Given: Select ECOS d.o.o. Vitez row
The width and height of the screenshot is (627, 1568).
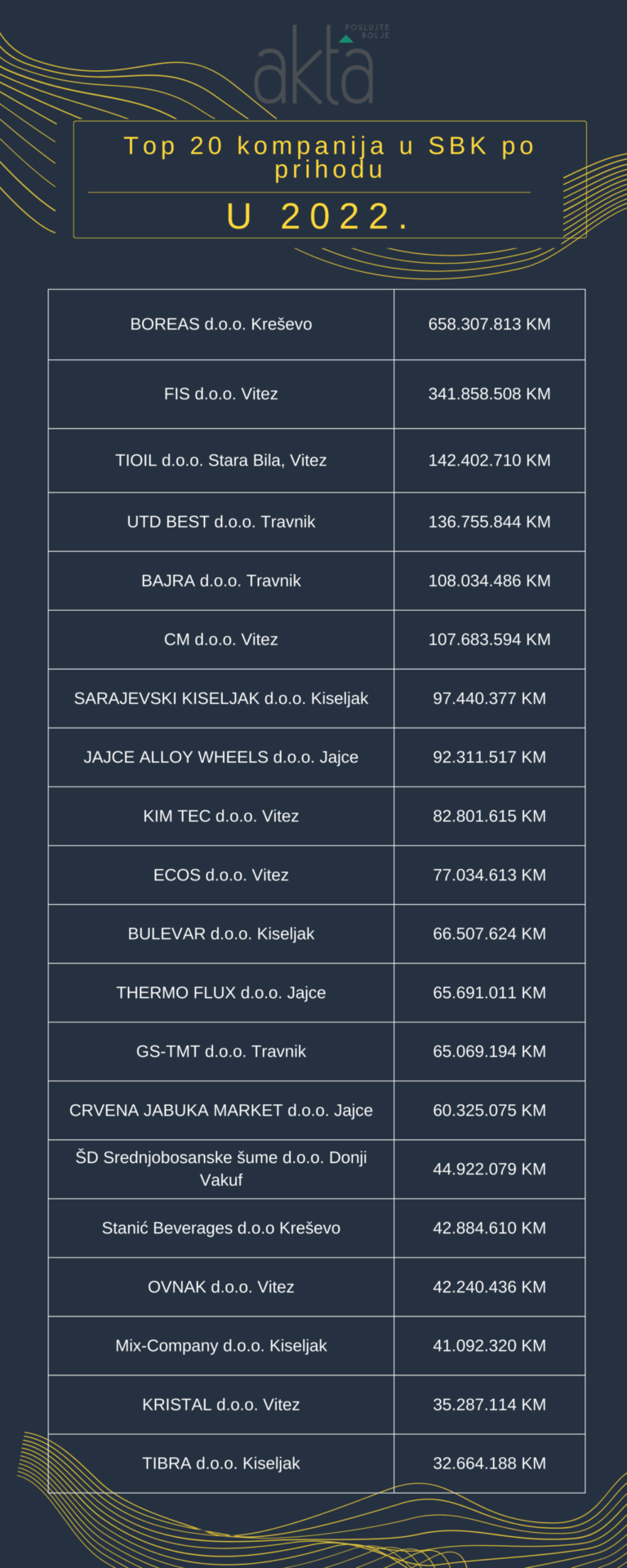Looking at the screenshot, I should click(221, 875).
